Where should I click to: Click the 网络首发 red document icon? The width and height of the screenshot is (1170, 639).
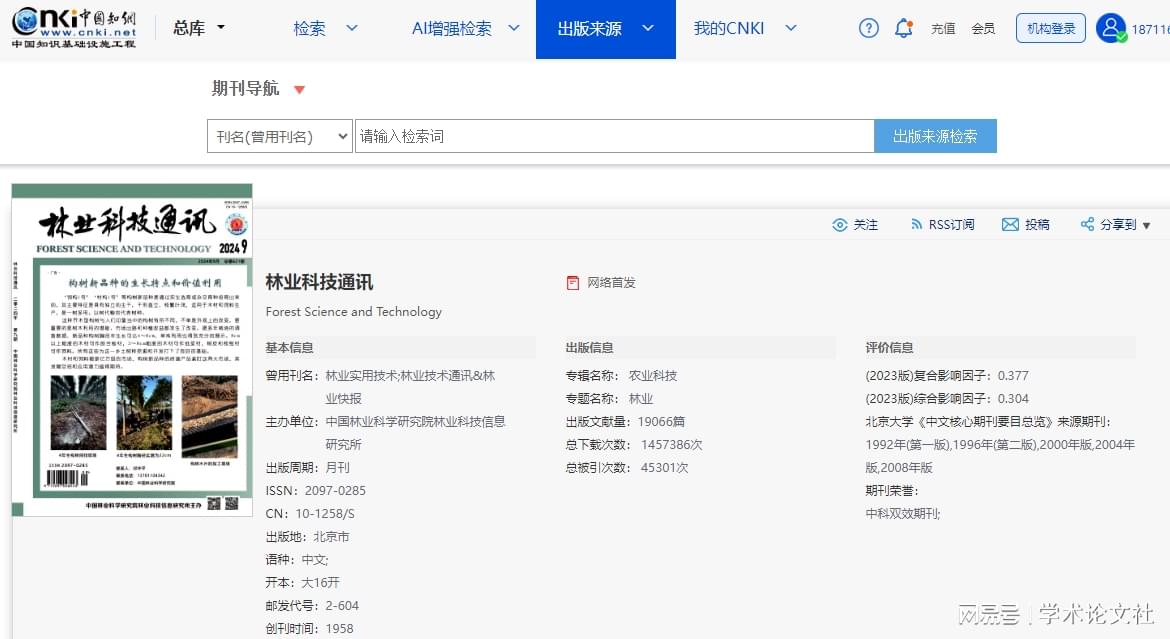(573, 283)
